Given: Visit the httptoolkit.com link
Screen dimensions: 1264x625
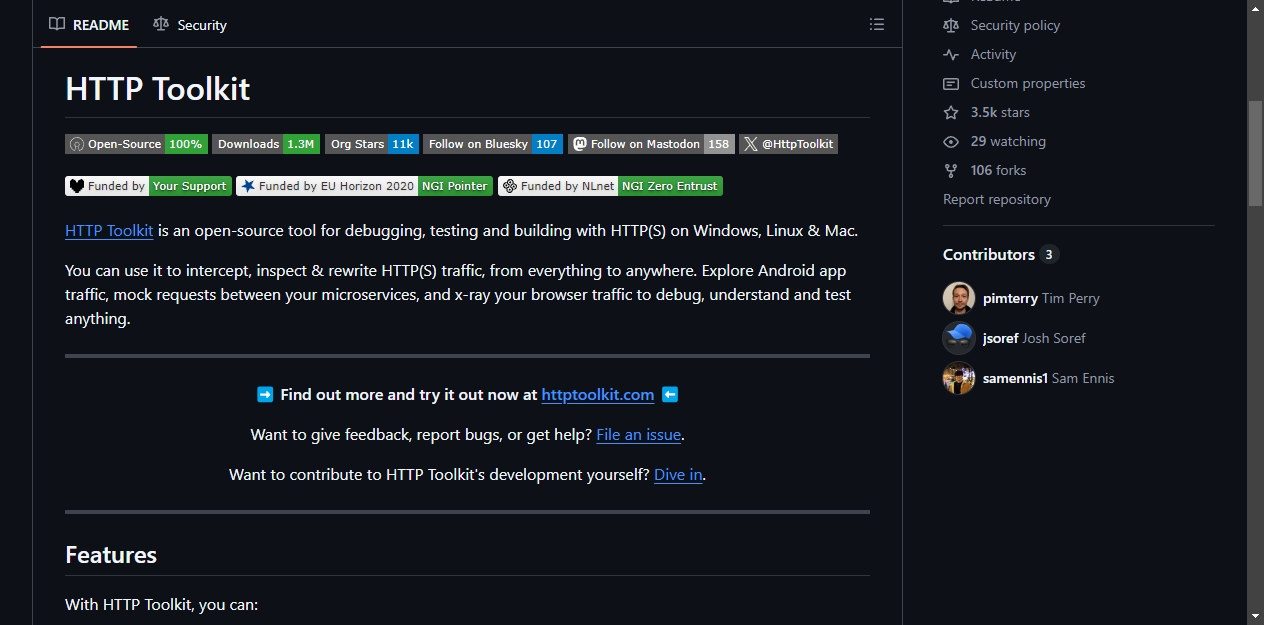Looking at the screenshot, I should (598, 395).
